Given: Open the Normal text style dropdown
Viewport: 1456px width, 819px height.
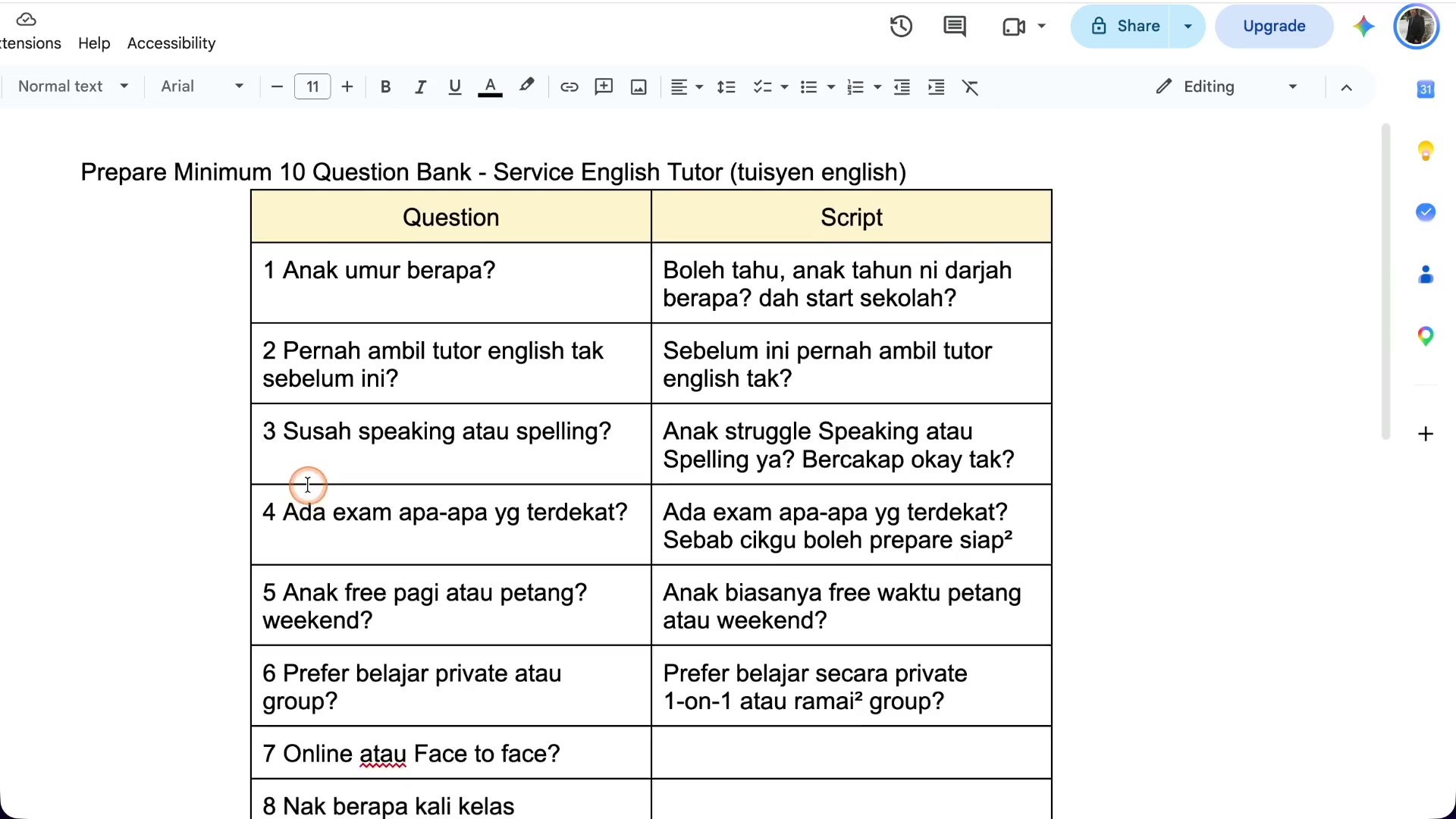Looking at the screenshot, I should (73, 86).
